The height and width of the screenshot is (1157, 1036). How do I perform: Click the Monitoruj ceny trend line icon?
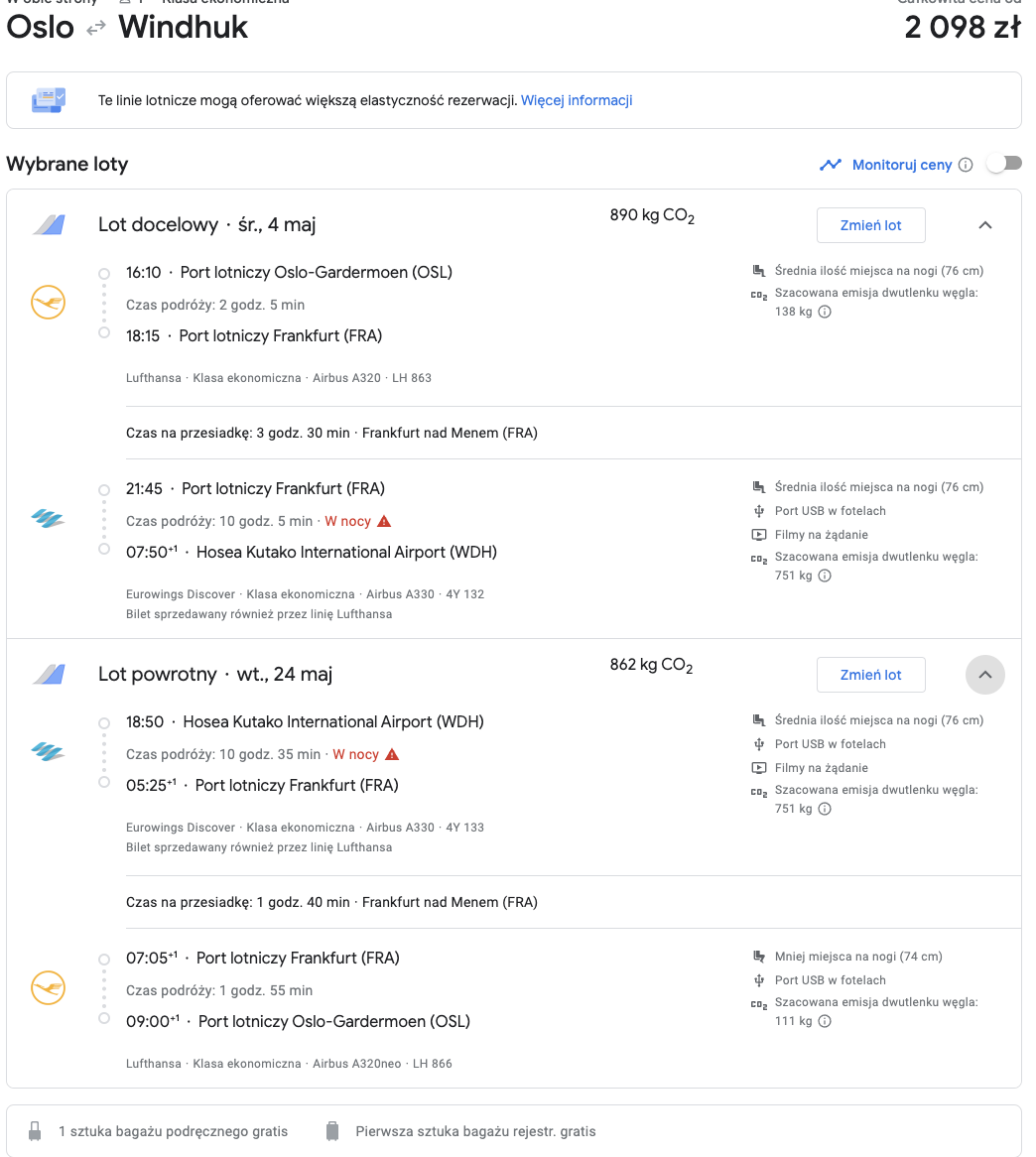tap(831, 165)
